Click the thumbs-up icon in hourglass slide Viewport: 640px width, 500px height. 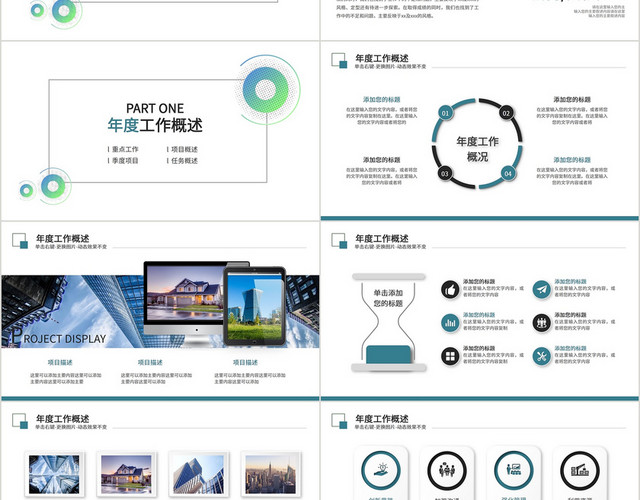tap(450, 289)
